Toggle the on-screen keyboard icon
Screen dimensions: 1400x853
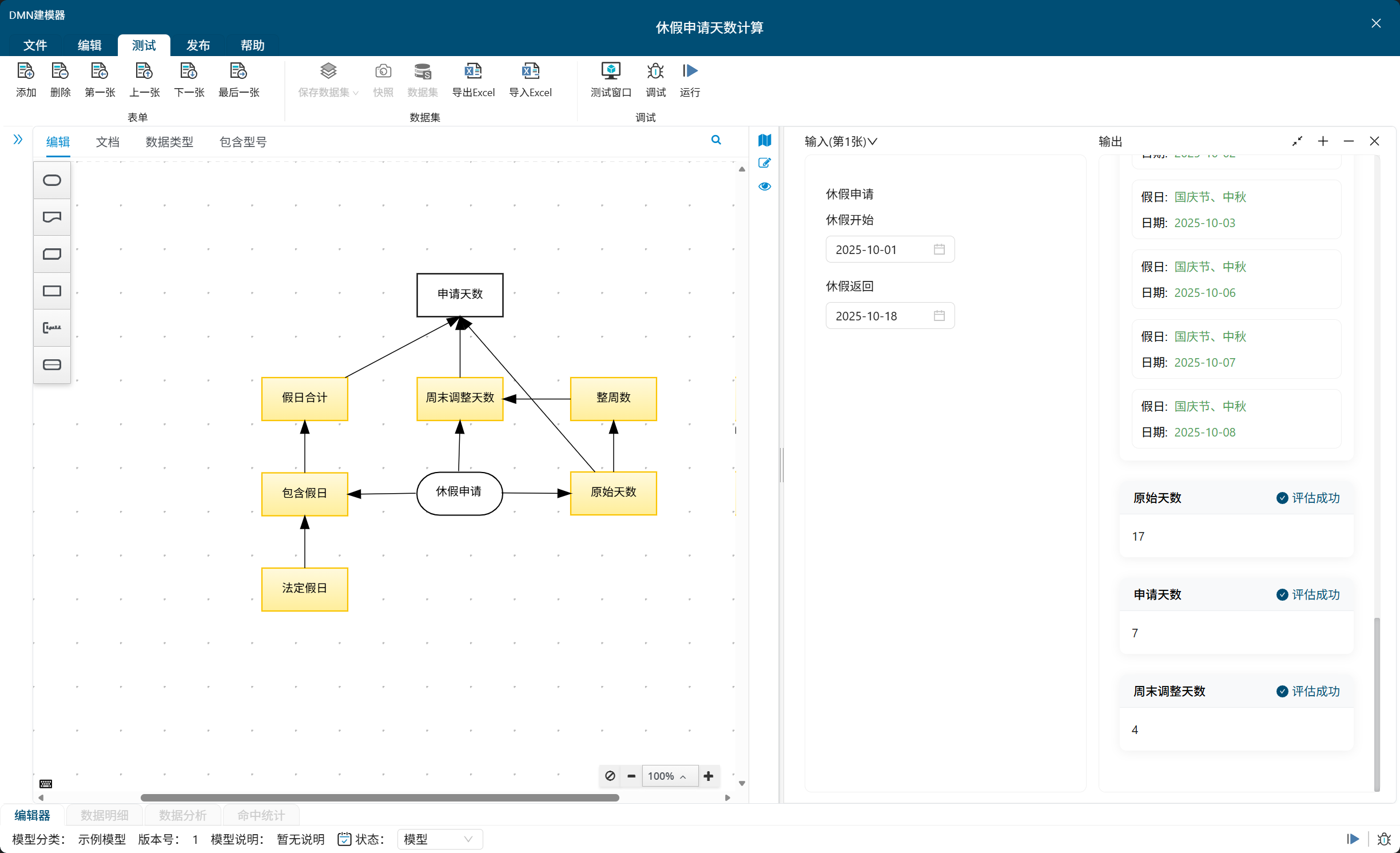46,783
